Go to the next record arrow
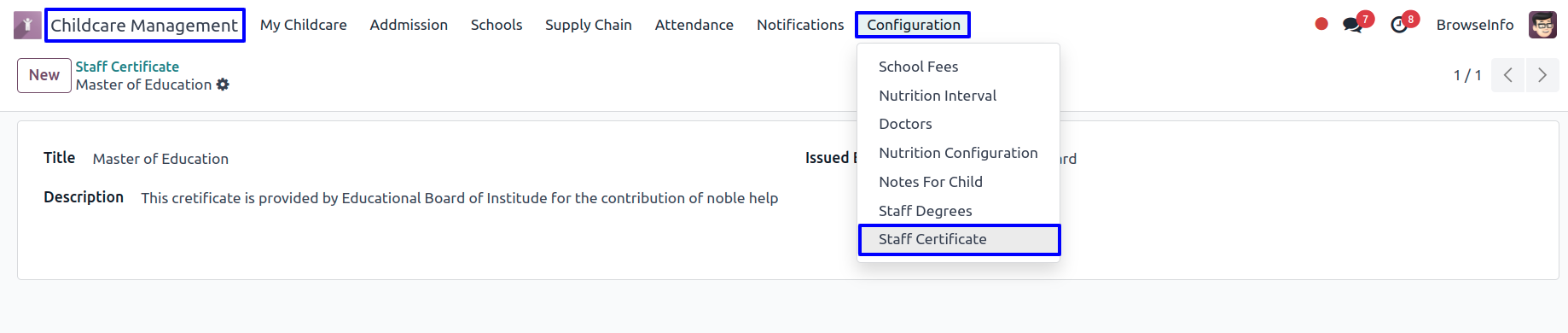The width and height of the screenshot is (1568, 333). 1542,75
